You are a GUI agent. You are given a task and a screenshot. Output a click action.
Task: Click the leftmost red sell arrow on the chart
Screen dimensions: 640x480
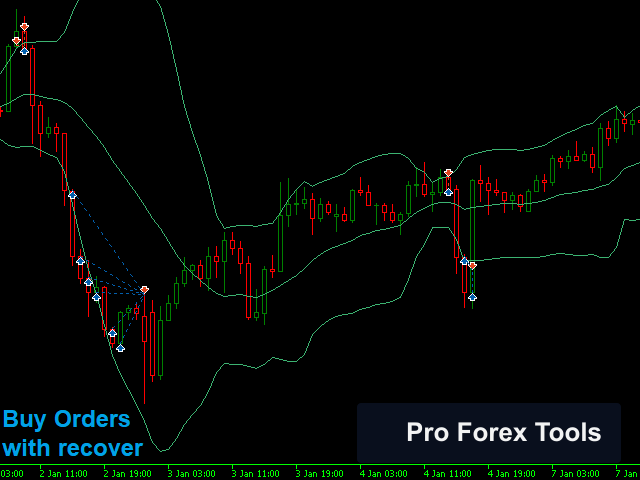coord(16,41)
